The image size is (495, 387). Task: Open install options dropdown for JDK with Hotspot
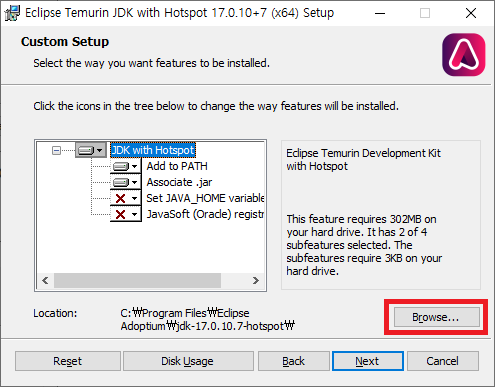(x=91, y=150)
